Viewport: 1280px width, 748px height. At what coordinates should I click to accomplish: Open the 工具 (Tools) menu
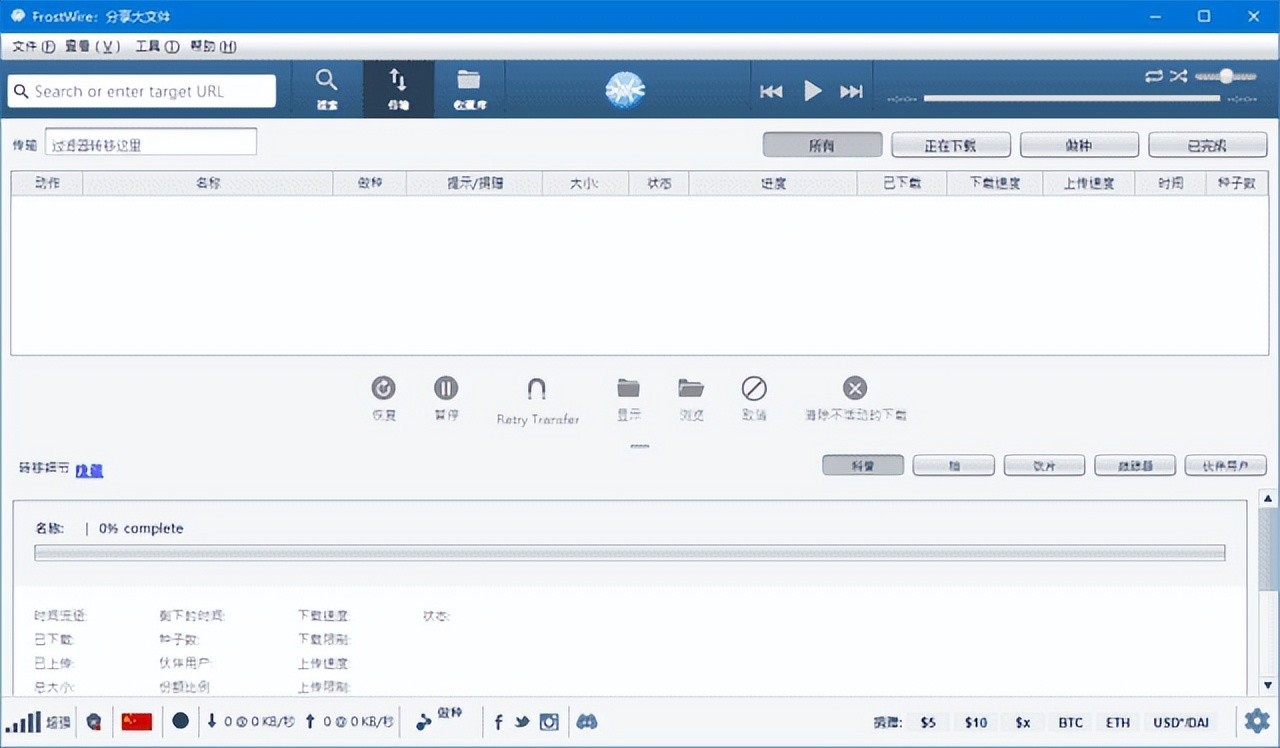(157, 46)
